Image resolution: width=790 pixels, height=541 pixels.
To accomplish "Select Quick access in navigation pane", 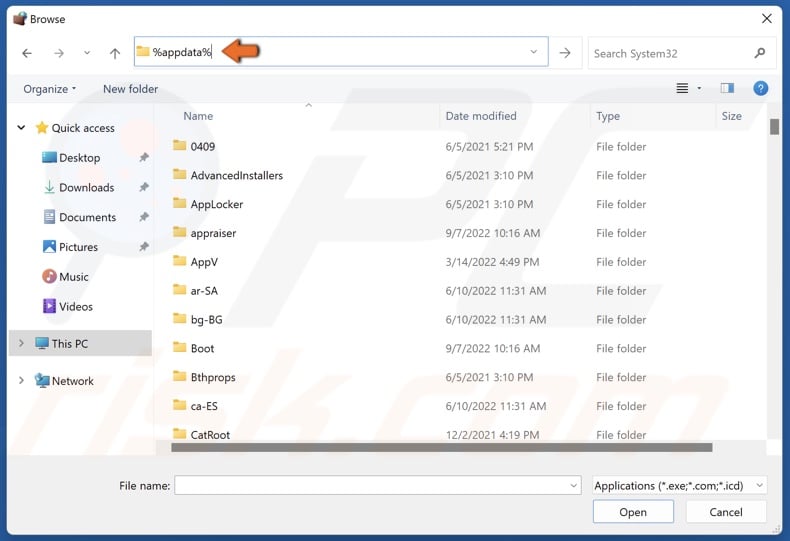I will click(76, 128).
